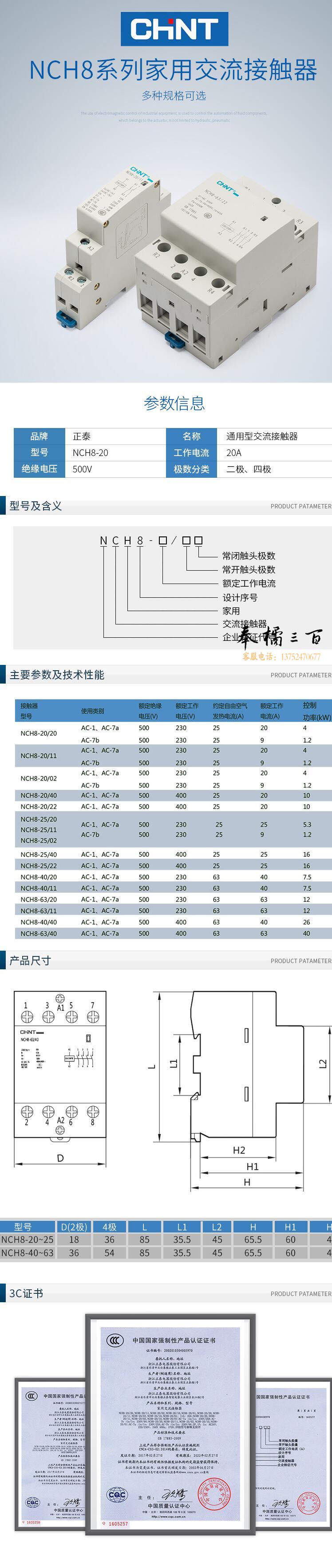Select the "NCH8-20/11" row in the specs table
Viewport: 332px width, 1568px height.
coord(173,756)
